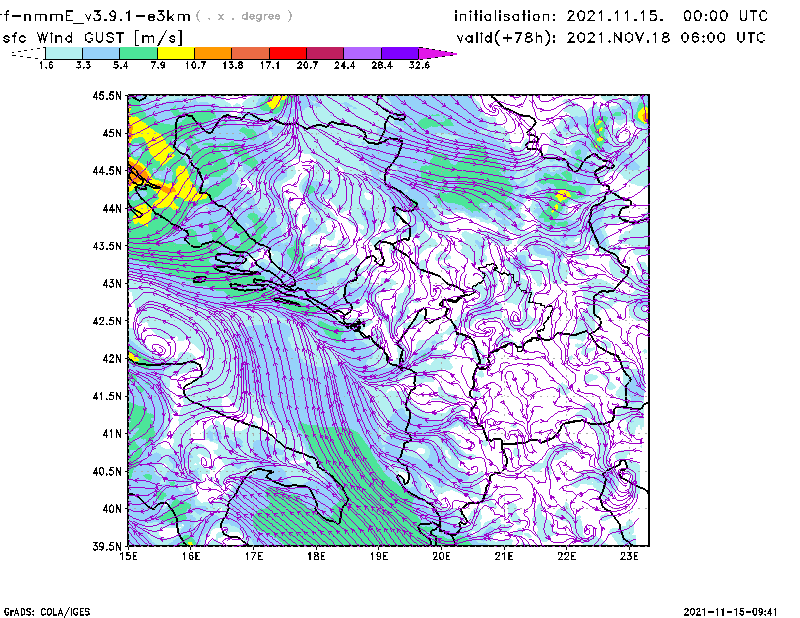Click the legend value '20.7'

coord(307,65)
